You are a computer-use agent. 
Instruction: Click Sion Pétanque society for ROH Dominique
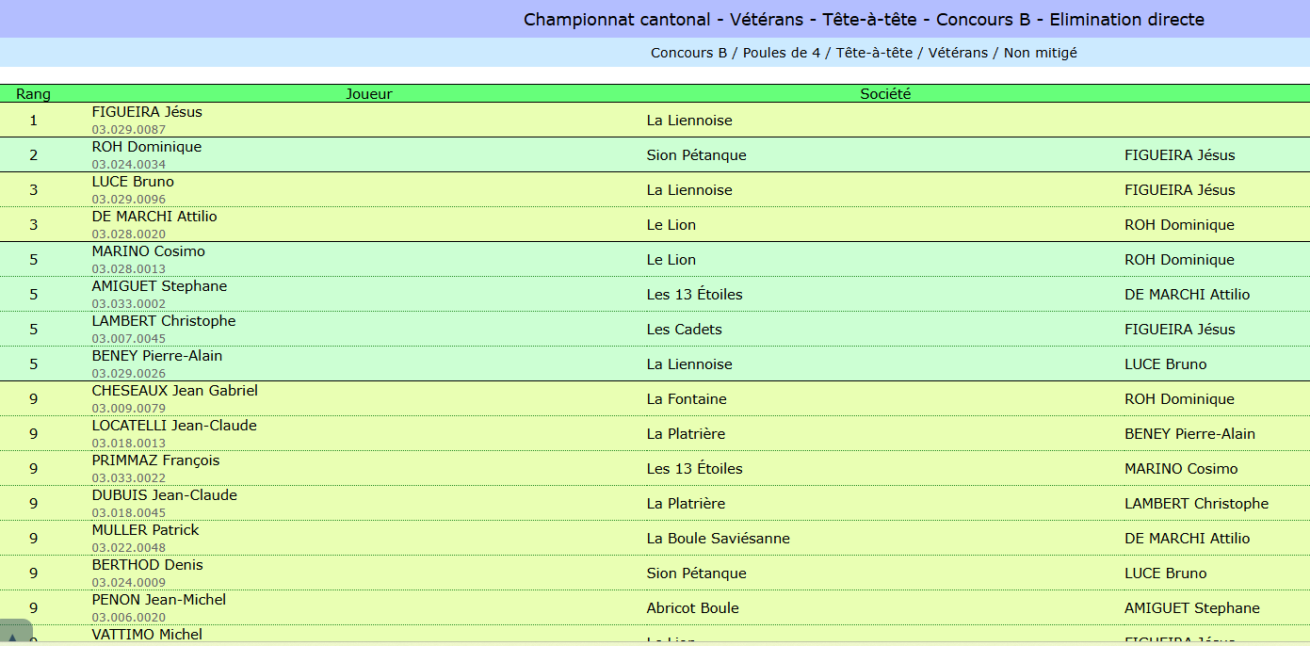click(x=696, y=155)
